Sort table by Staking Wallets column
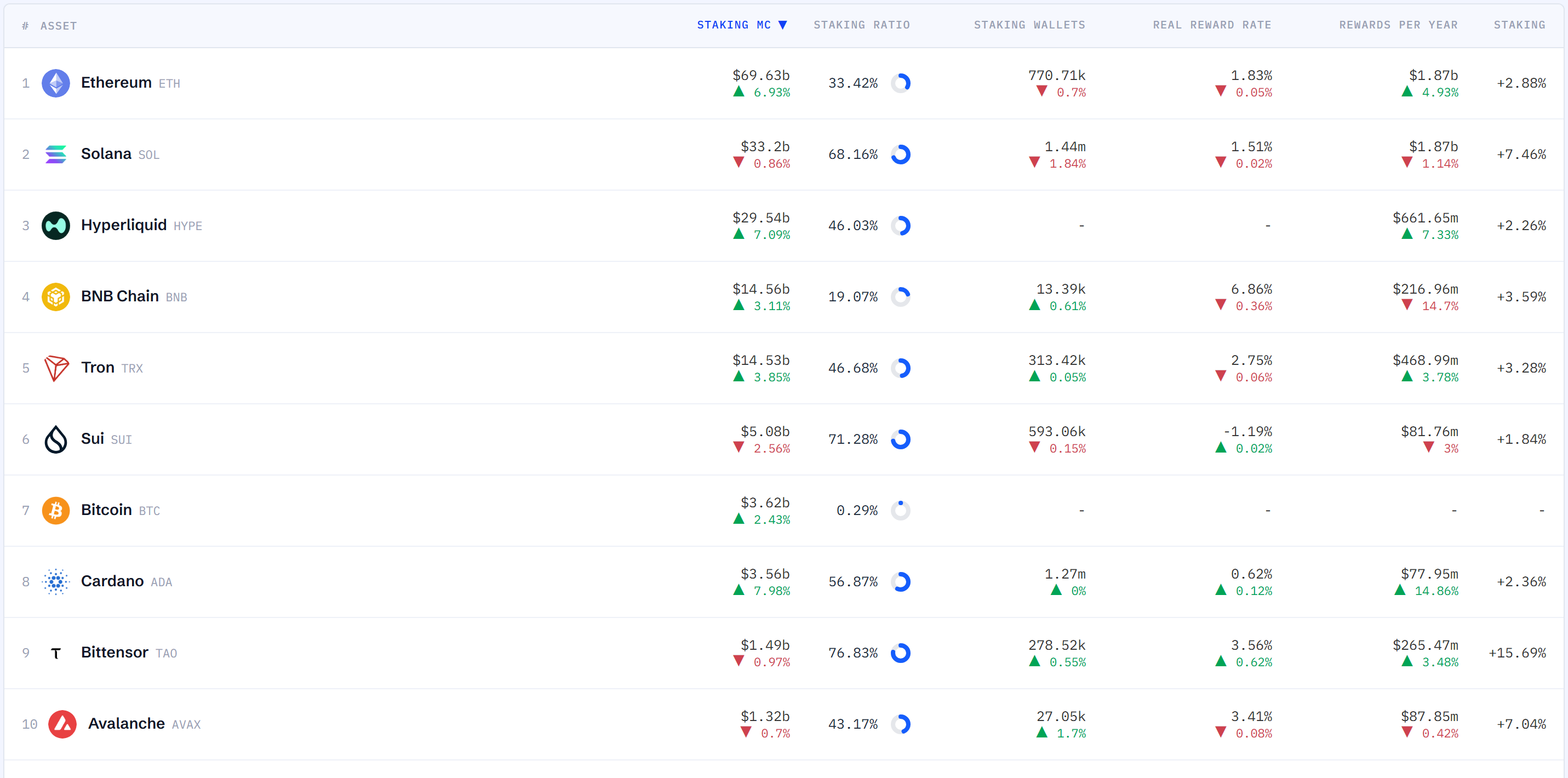Screen dimensions: 1568x778 pos(1029,25)
